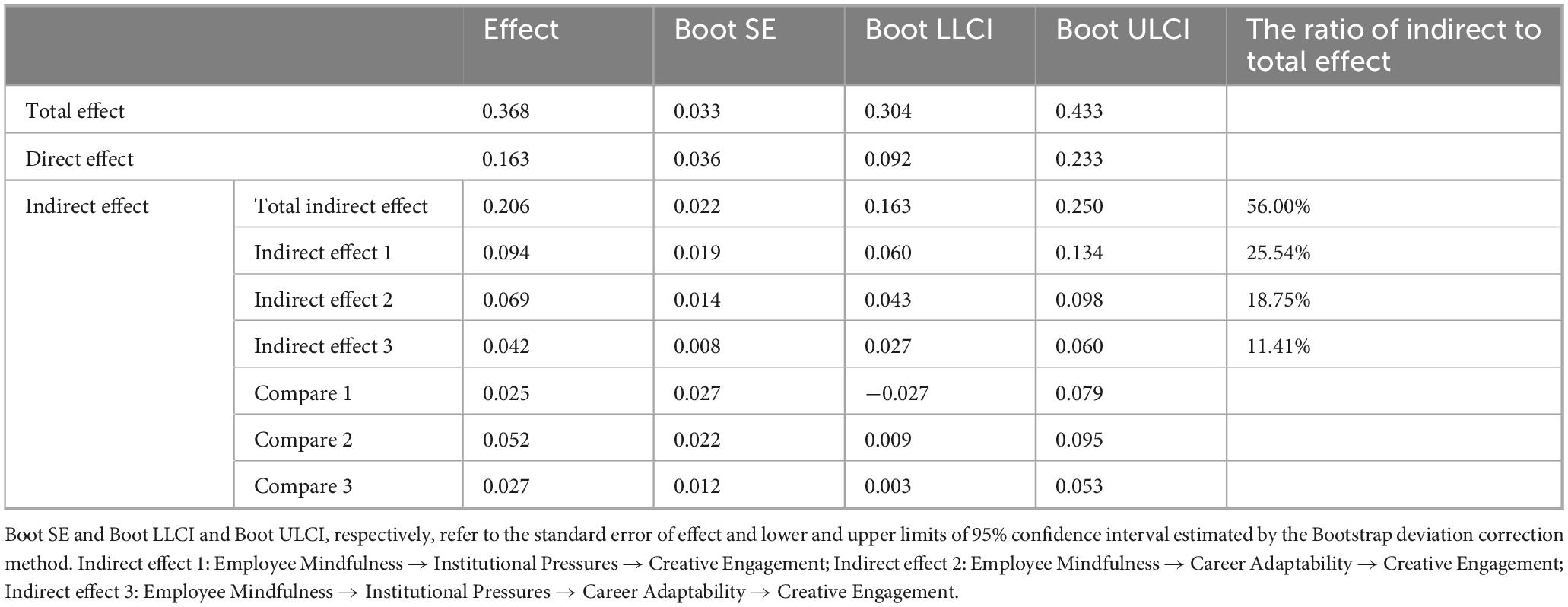
Task: Click the Boot SE column header
Action: tap(725, 30)
